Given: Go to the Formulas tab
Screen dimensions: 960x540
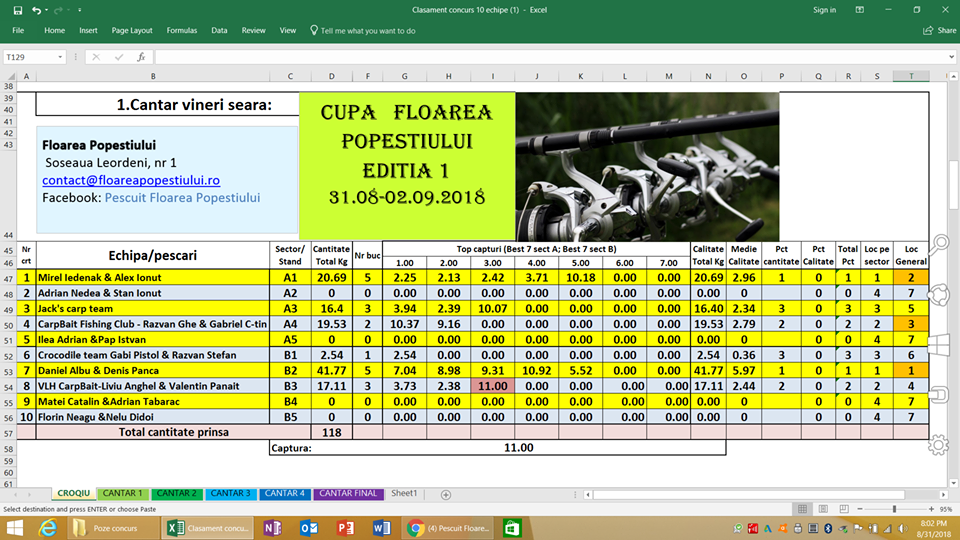Looking at the screenshot, I should point(182,31).
